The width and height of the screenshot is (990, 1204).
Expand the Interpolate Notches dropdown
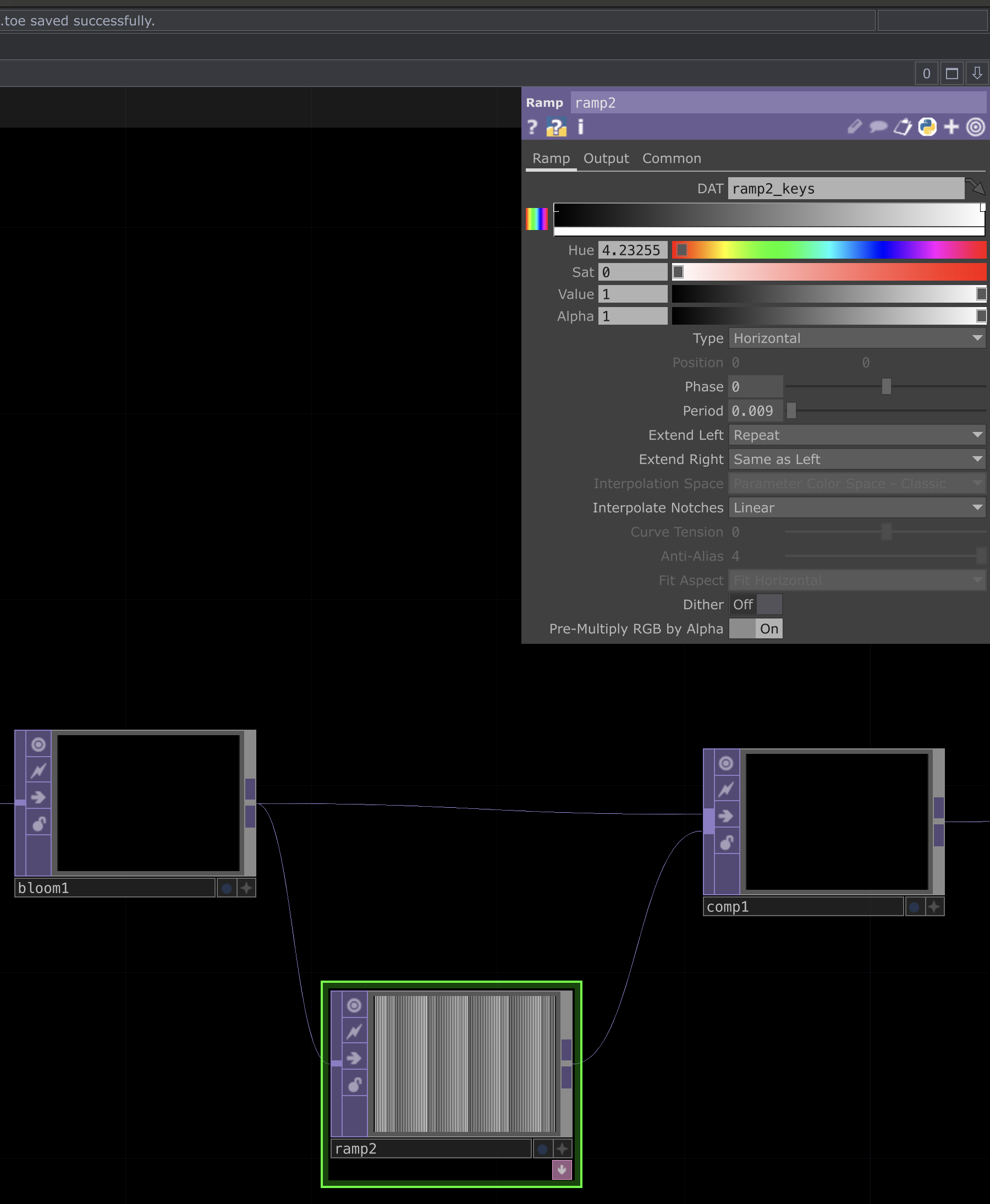pyautogui.click(x=857, y=508)
